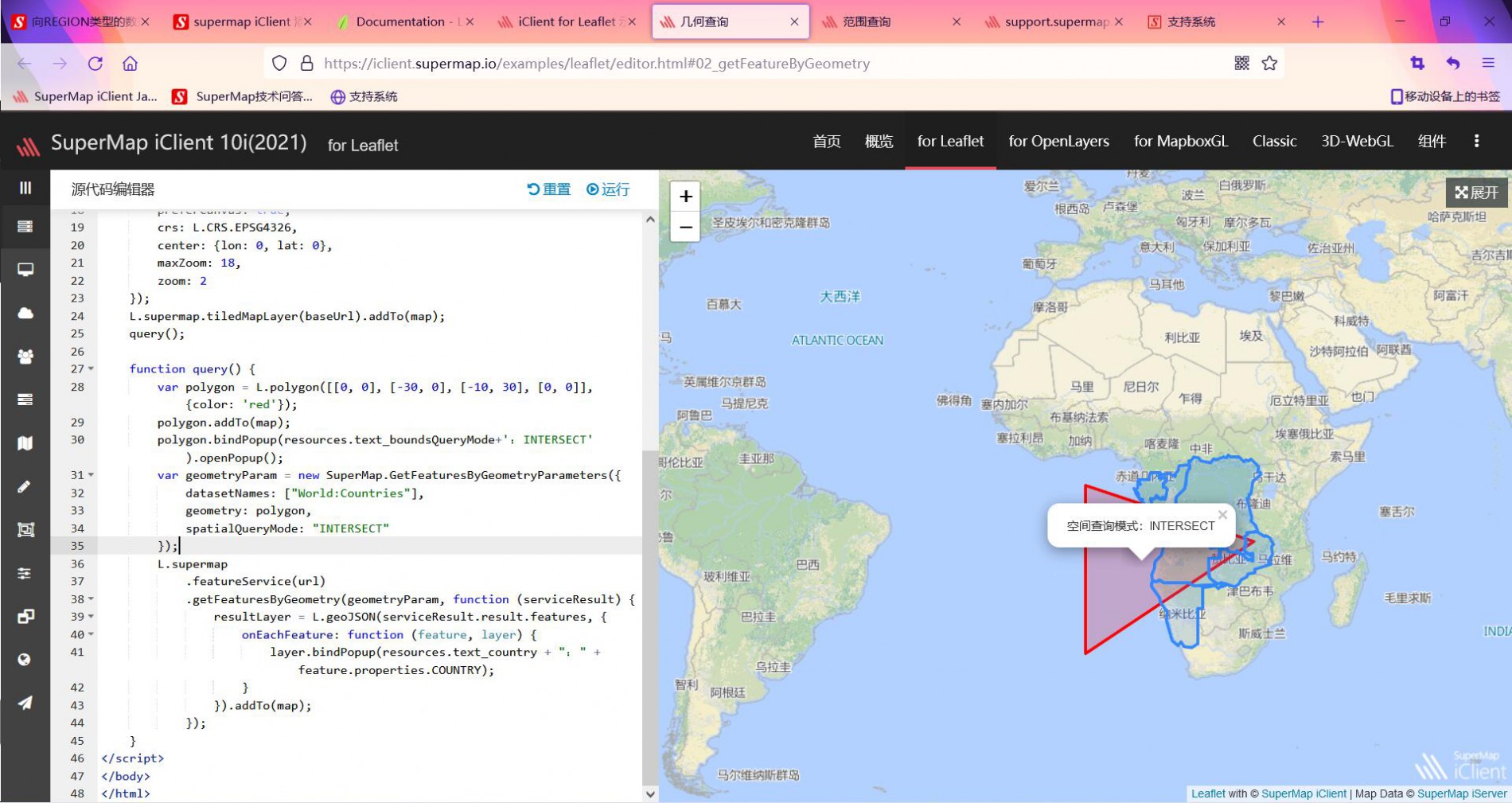Click code editor scrollbar up arrow

(650, 219)
